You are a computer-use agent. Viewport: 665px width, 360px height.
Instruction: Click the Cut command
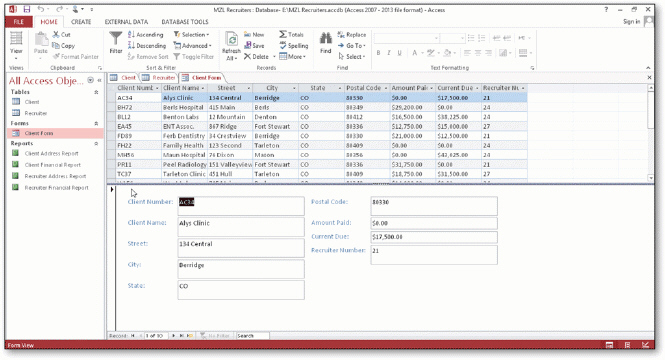tap(61, 34)
